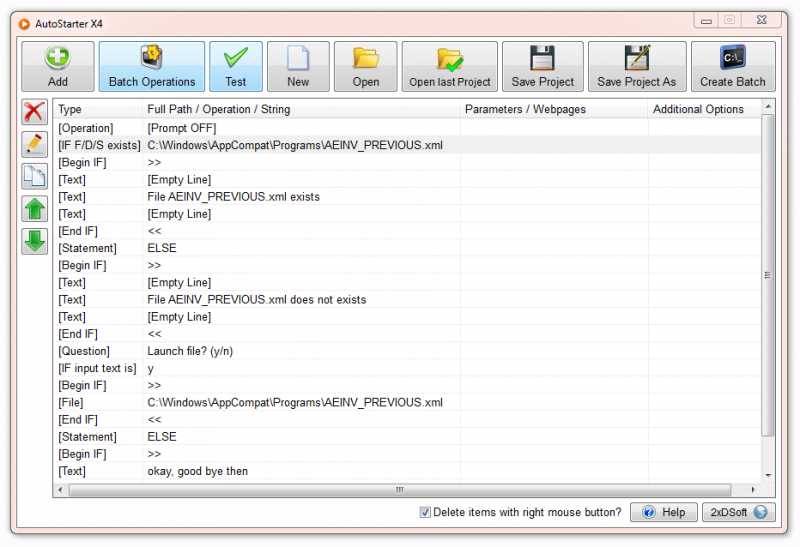Screen dimensions: 800x547
Task: Click the AutoStarter X4 title bar icon
Action: (24, 24)
